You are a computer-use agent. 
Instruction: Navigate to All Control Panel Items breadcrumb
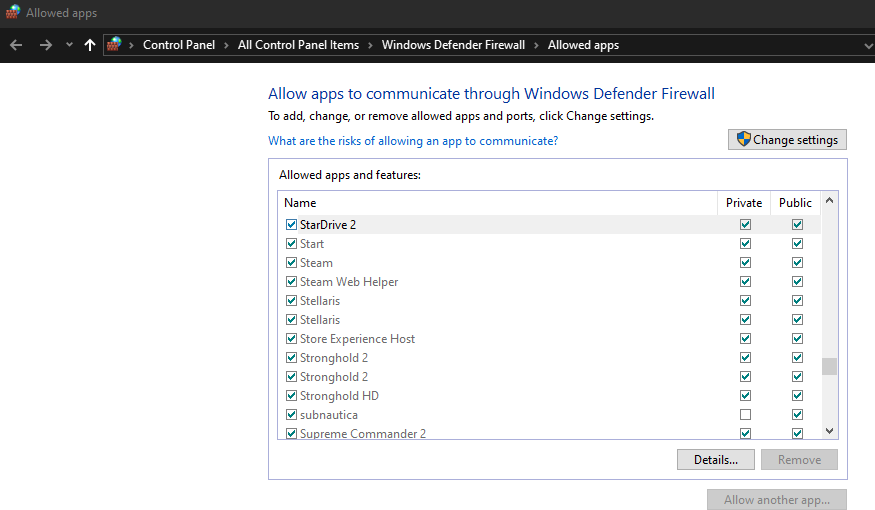click(298, 45)
